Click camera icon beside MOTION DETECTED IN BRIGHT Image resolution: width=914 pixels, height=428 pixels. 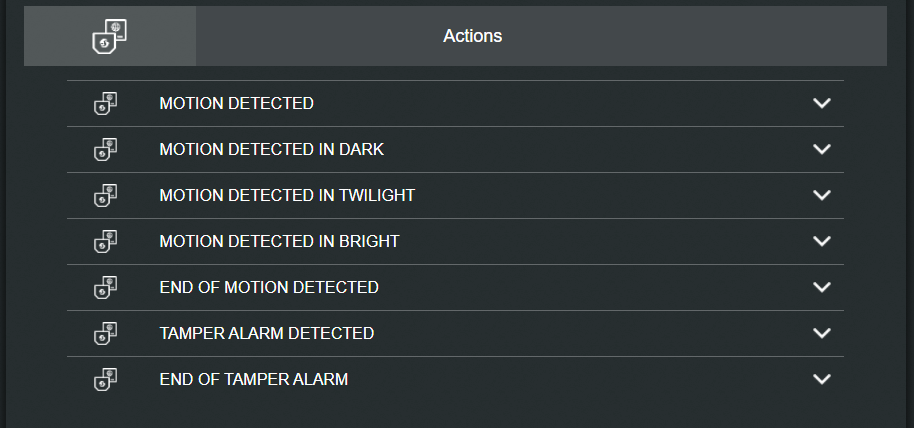[105, 241]
